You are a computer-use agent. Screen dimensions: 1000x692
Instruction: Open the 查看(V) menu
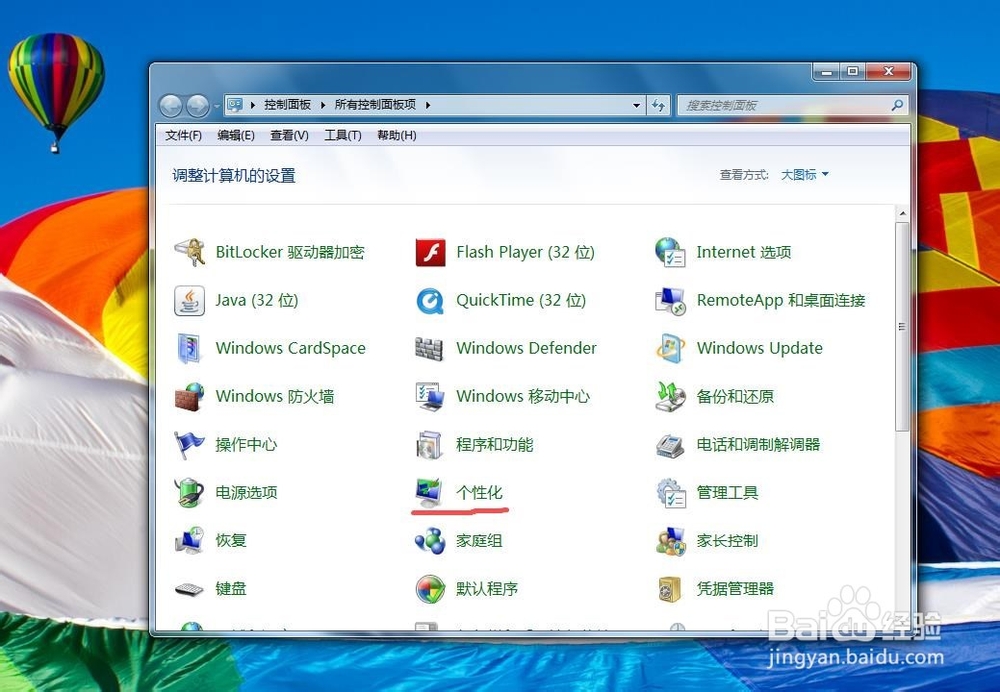pos(288,135)
